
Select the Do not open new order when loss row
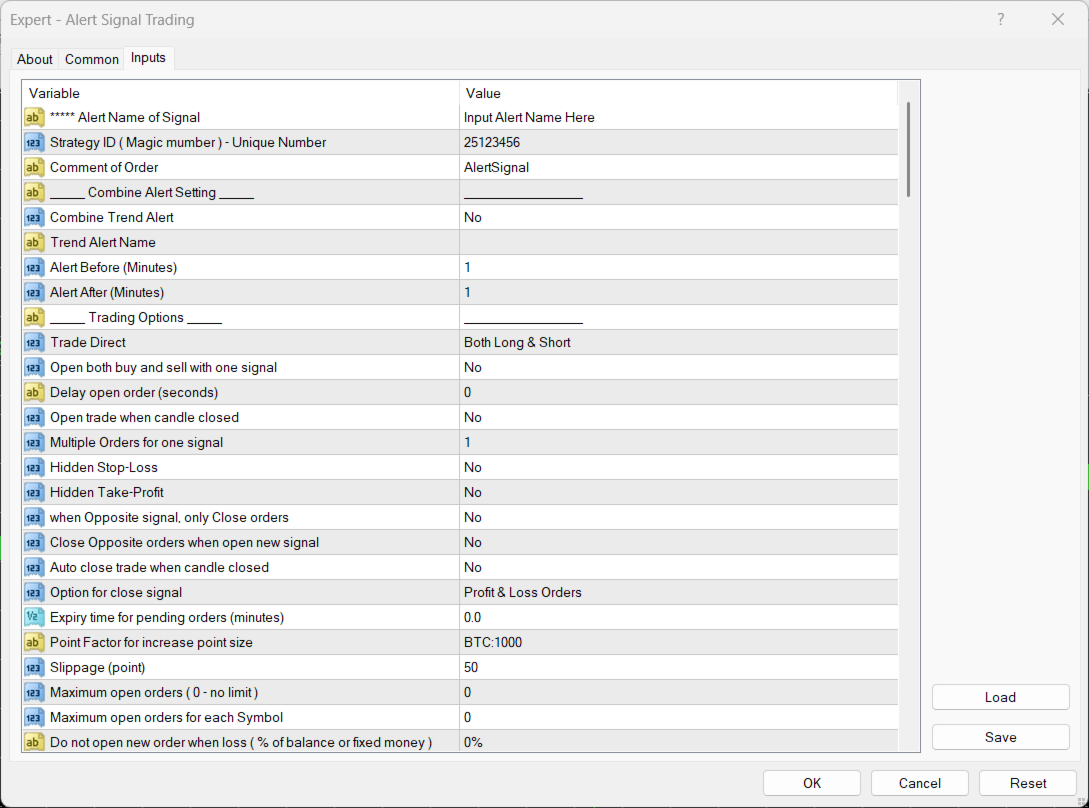coord(460,741)
